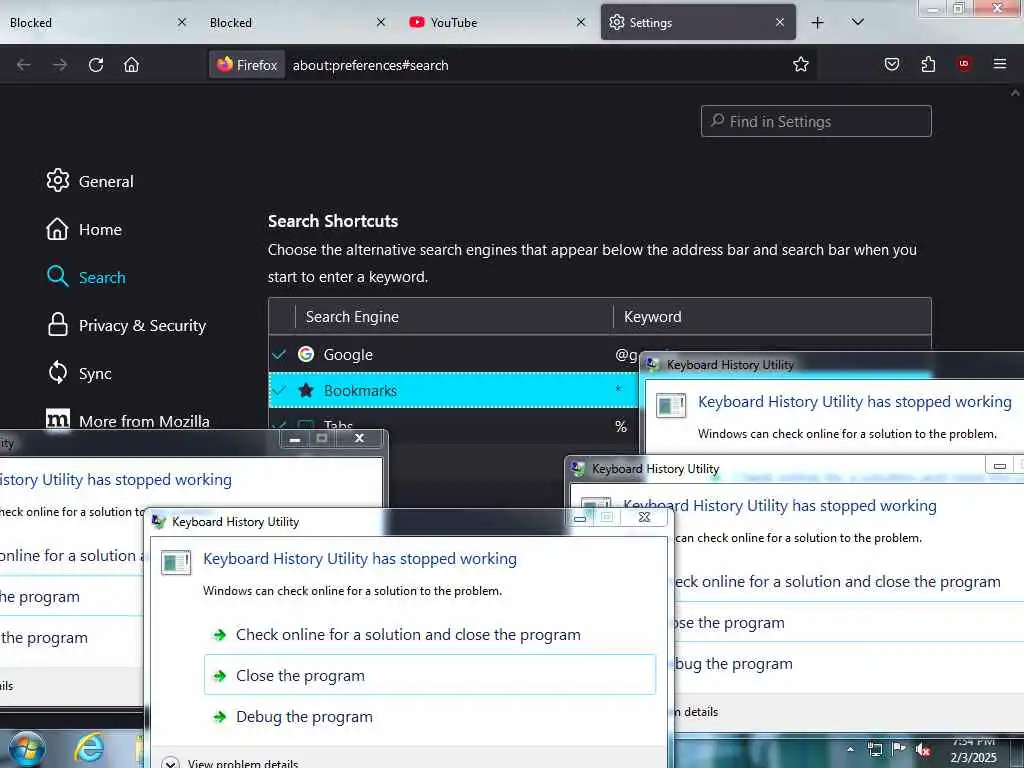Viewport: 1024px width, 768px height.
Task: Click the about:preferences#search address field
Action: tap(370, 65)
